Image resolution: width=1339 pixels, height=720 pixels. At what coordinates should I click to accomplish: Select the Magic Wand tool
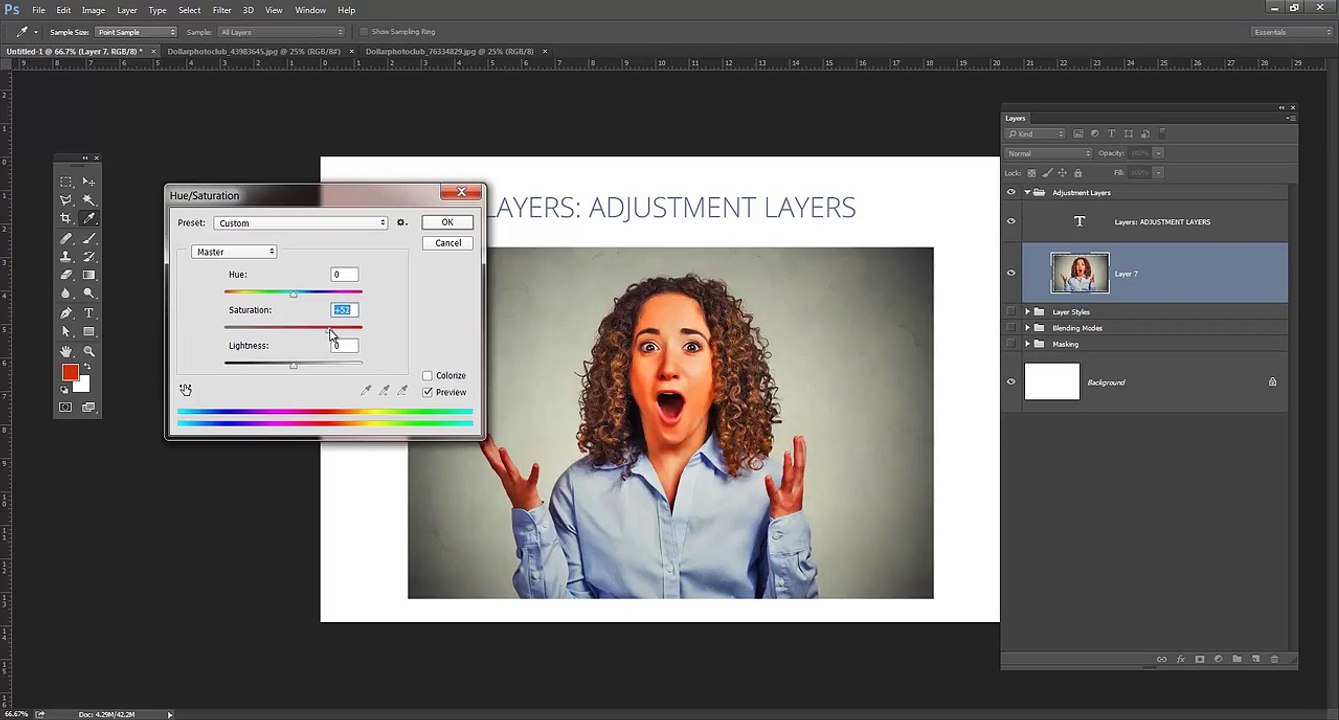[89, 200]
